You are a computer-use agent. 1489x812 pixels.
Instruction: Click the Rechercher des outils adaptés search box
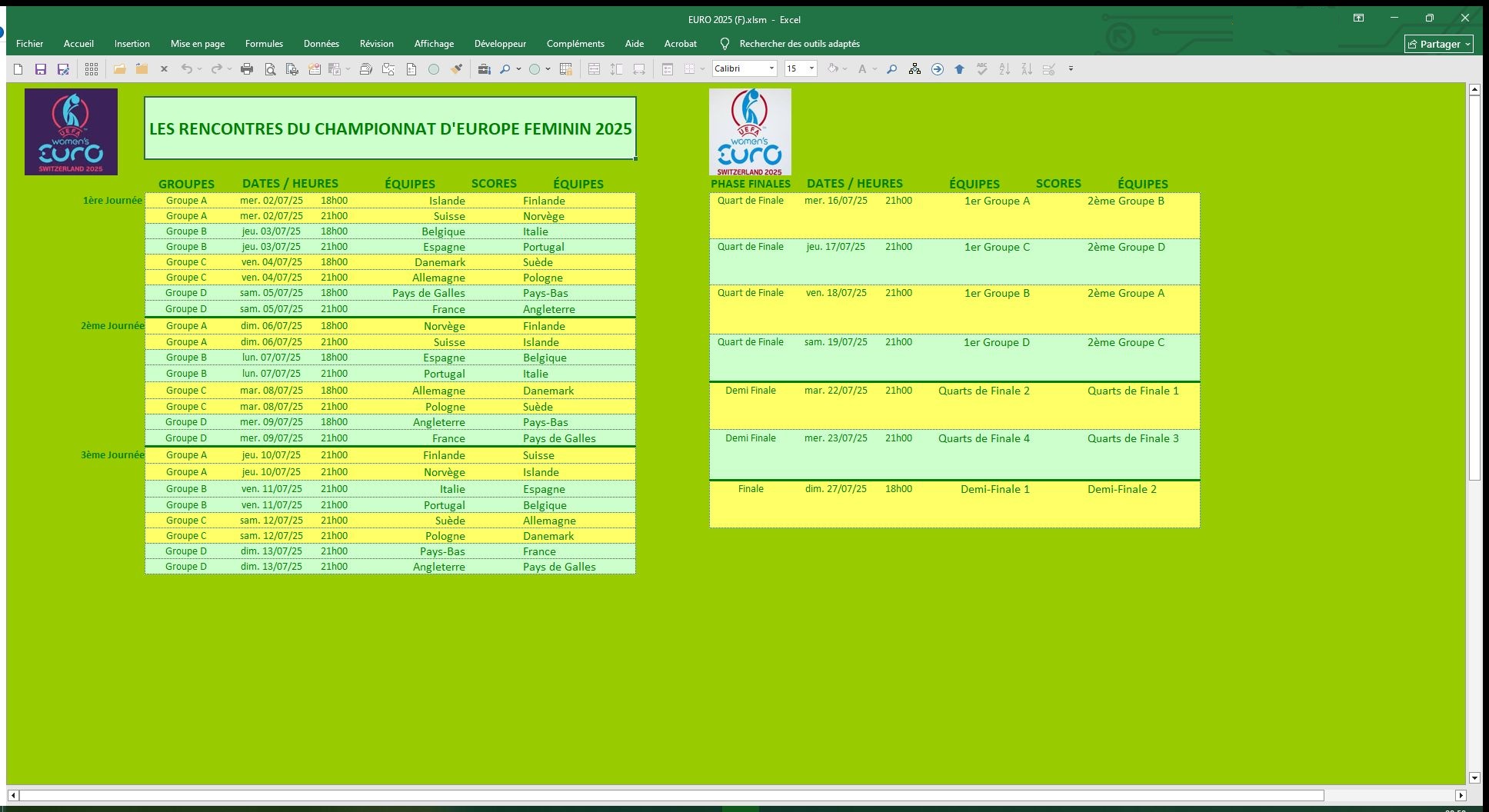click(799, 44)
